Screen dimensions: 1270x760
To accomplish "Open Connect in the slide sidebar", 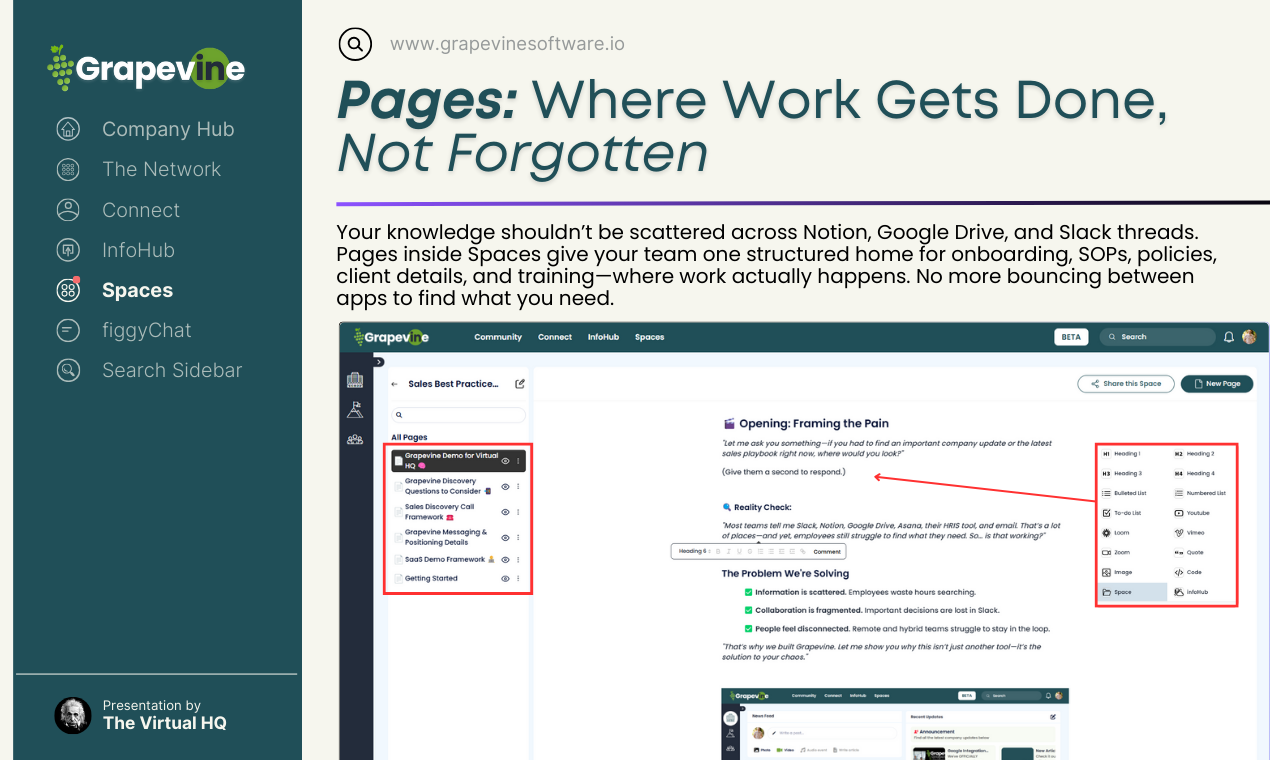I will click(141, 210).
